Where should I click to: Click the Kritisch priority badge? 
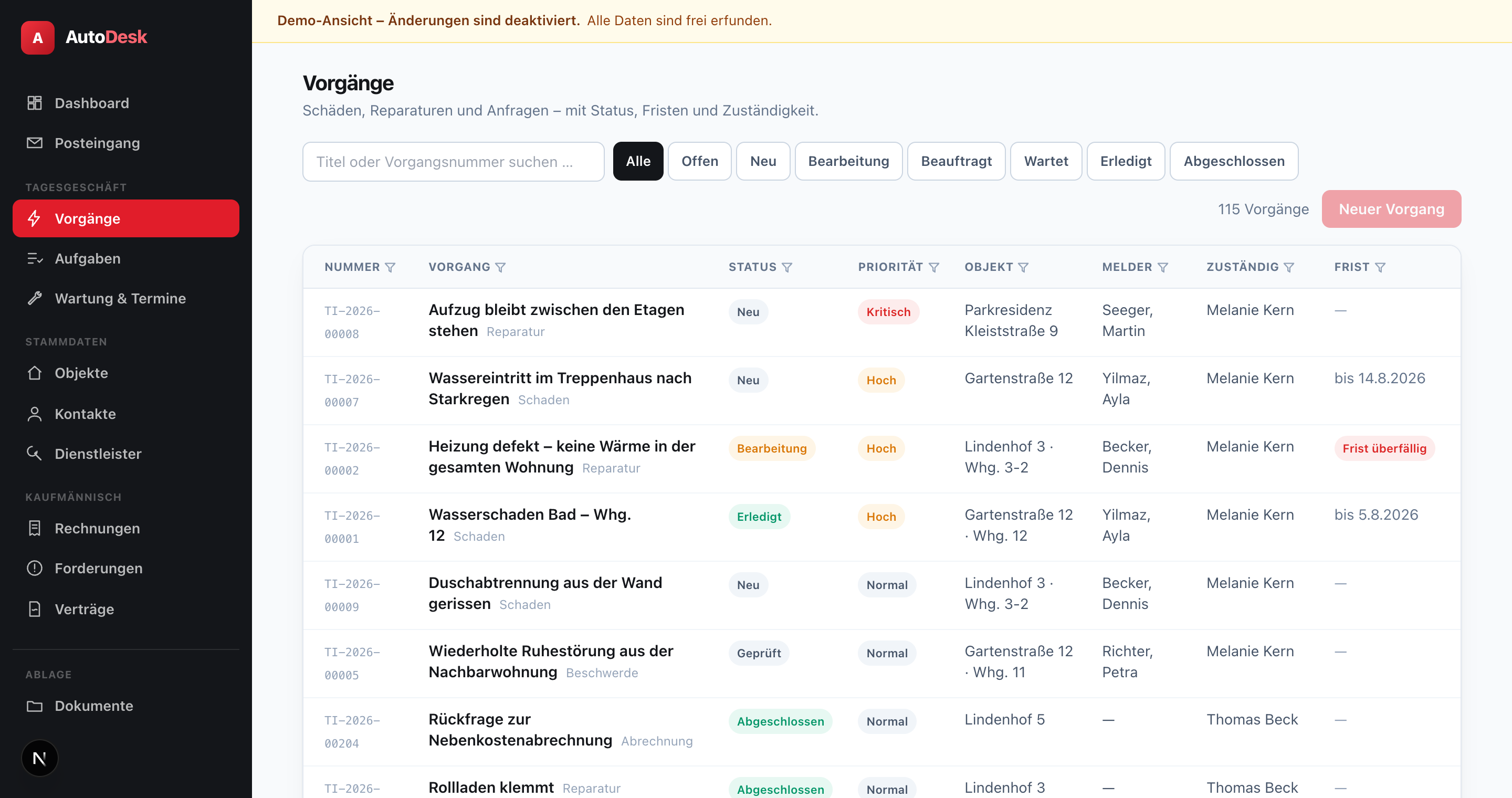(x=888, y=311)
